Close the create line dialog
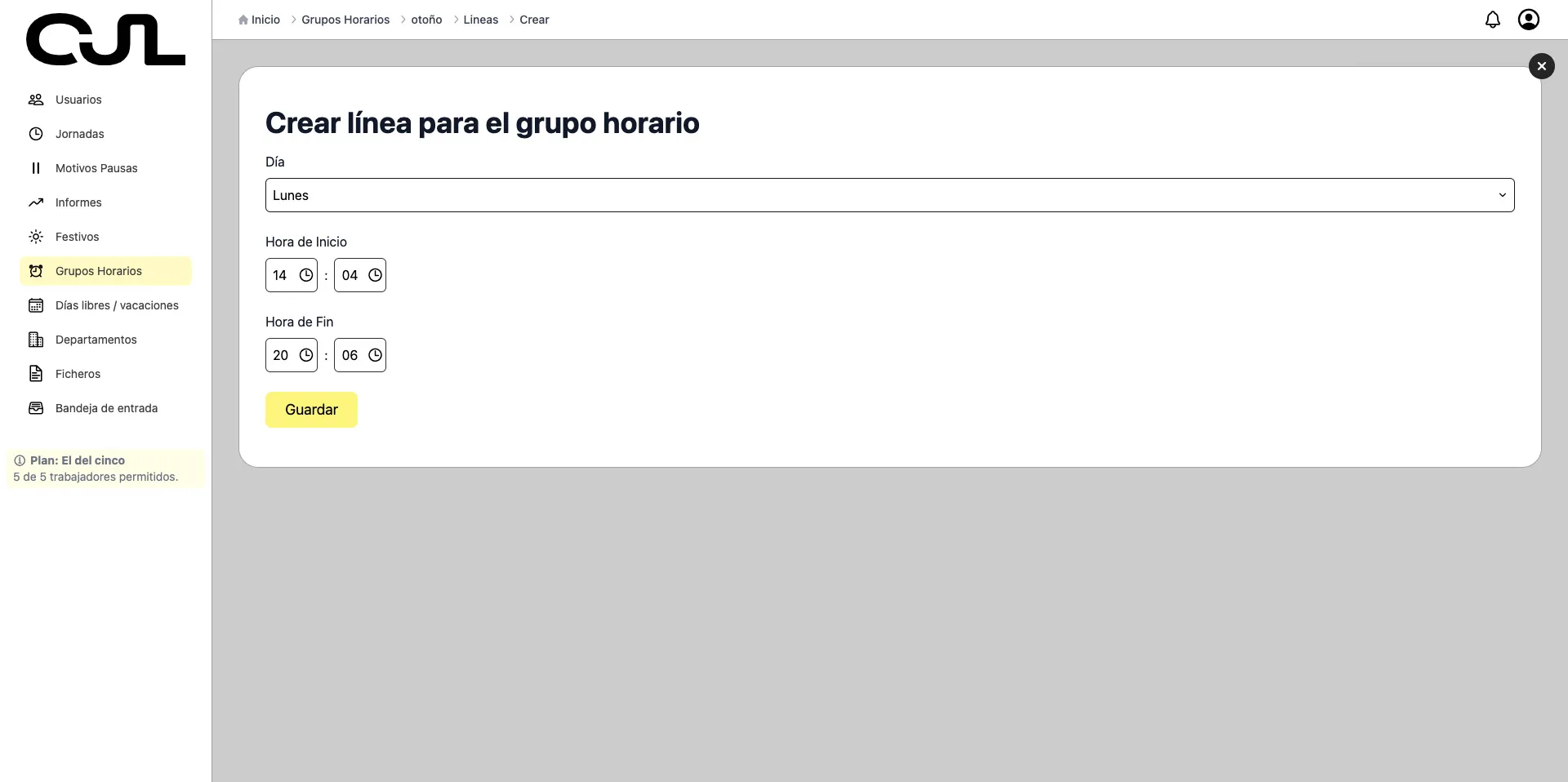 1541,66
